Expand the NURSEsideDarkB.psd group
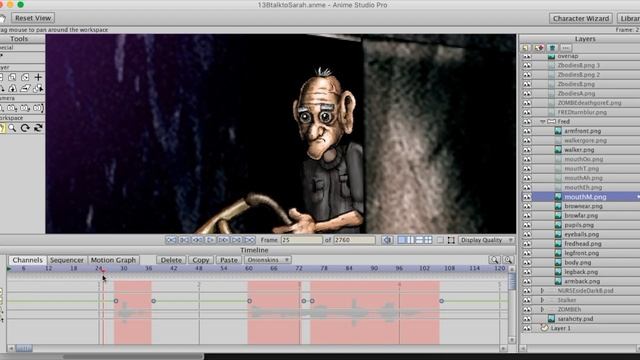 coord(542,291)
